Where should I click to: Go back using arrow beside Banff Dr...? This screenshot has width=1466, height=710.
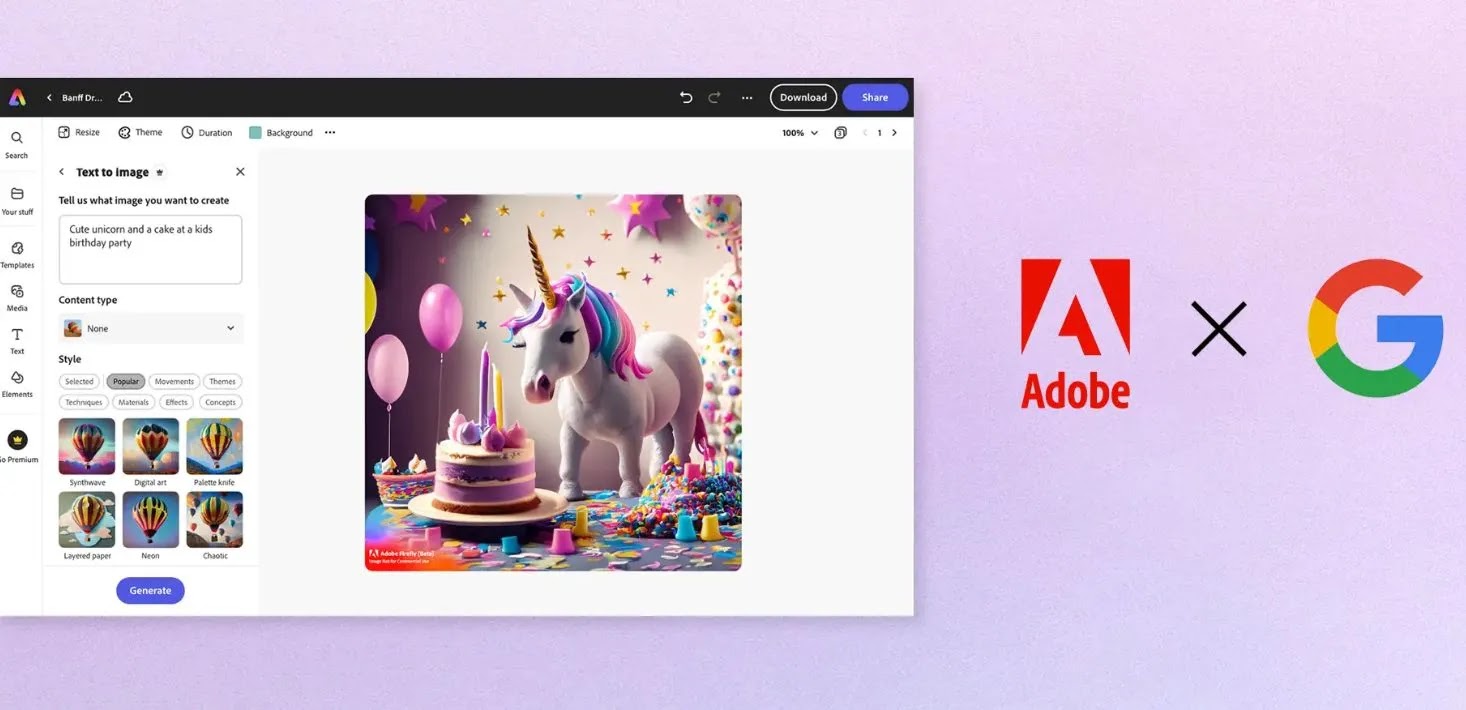click(49, 98)
